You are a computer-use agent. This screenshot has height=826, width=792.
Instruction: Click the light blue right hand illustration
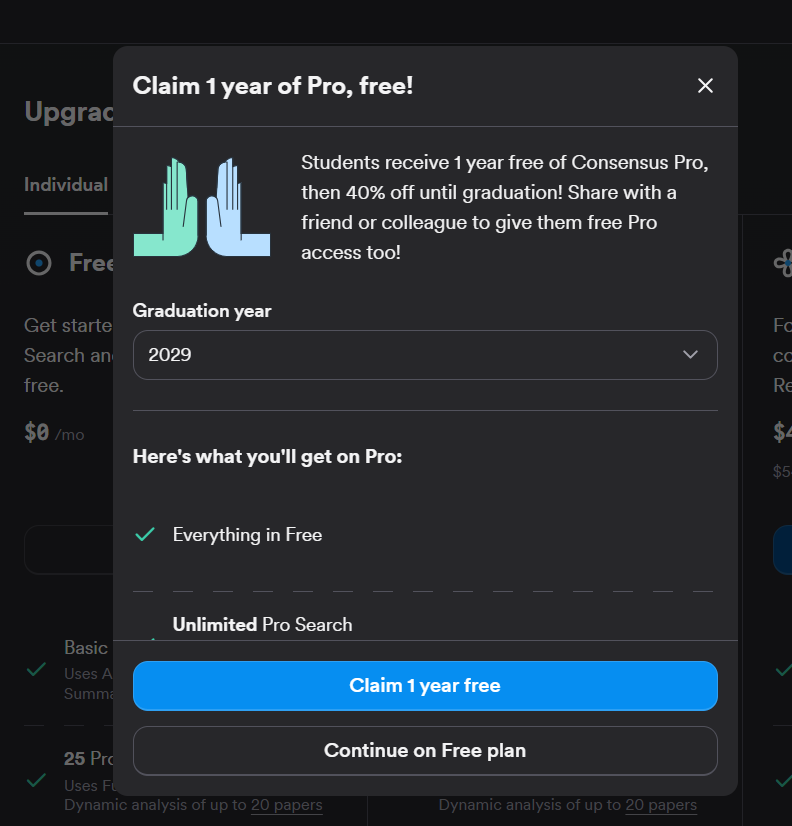[x=237, y=208]
